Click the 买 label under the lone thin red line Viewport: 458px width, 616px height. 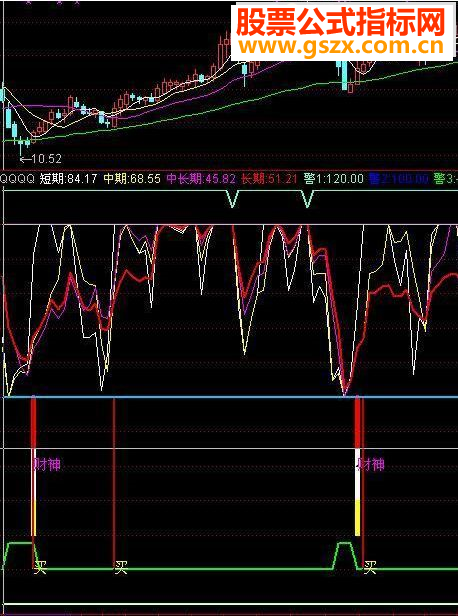(x=121, y=568)
